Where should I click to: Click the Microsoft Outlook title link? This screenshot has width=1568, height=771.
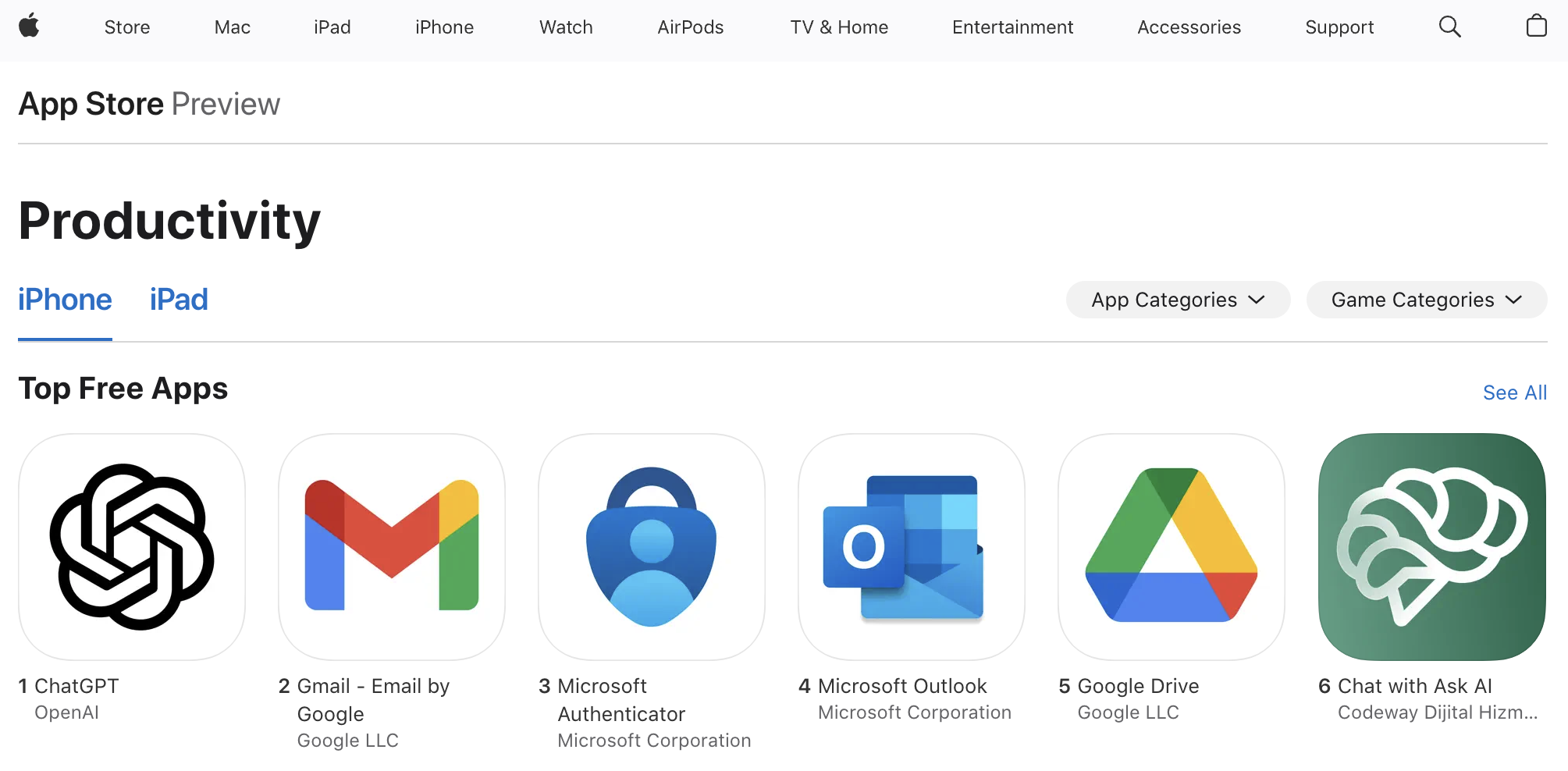902,686
